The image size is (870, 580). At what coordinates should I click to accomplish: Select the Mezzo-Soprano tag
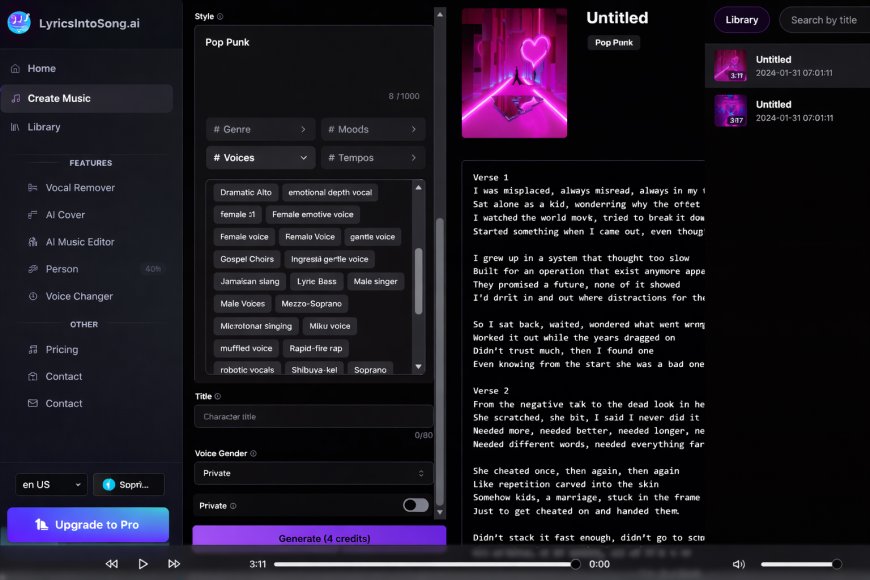(311, 304)
